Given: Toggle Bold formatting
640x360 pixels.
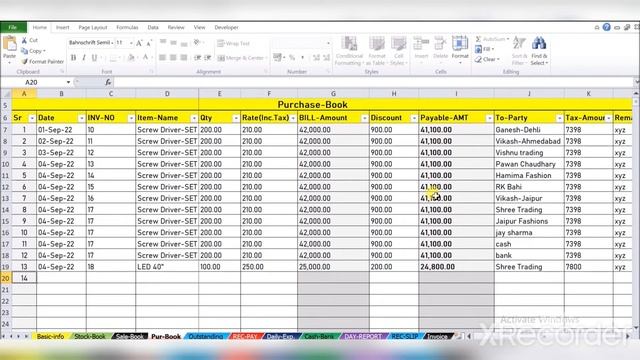Looking at the screenshot, I should coord(73,58).
